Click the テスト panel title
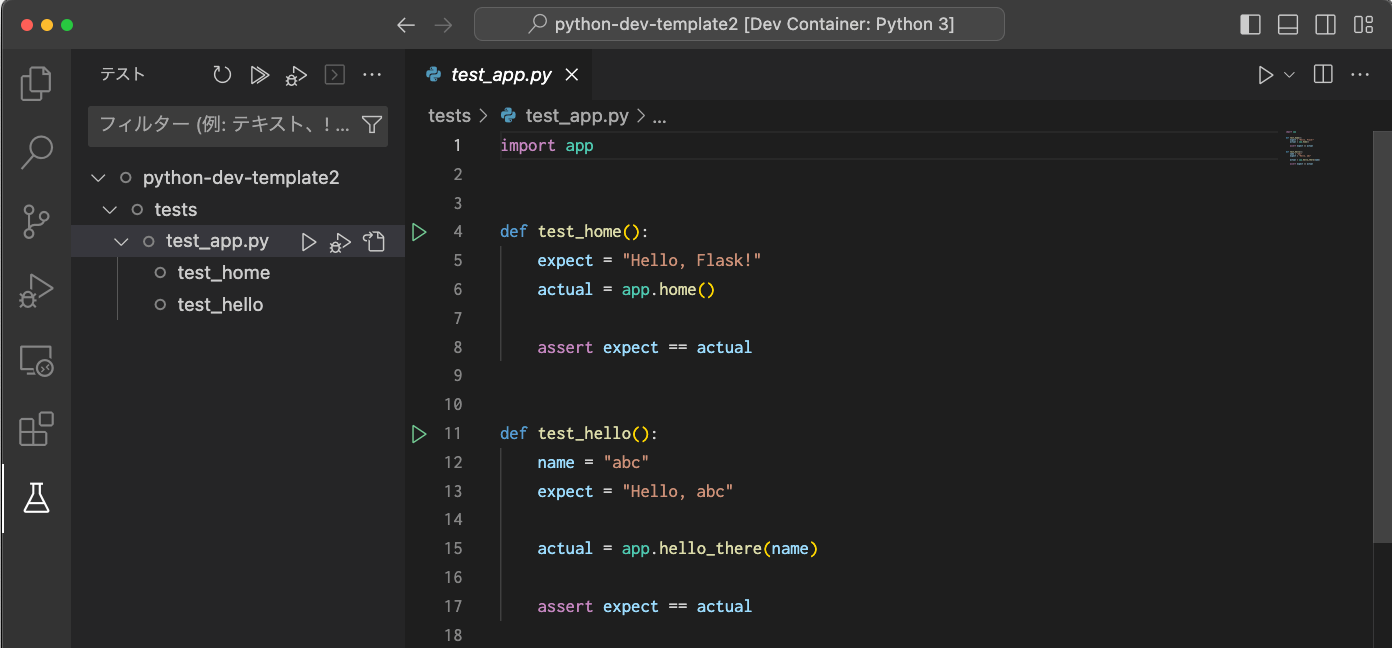 (122, 74)
